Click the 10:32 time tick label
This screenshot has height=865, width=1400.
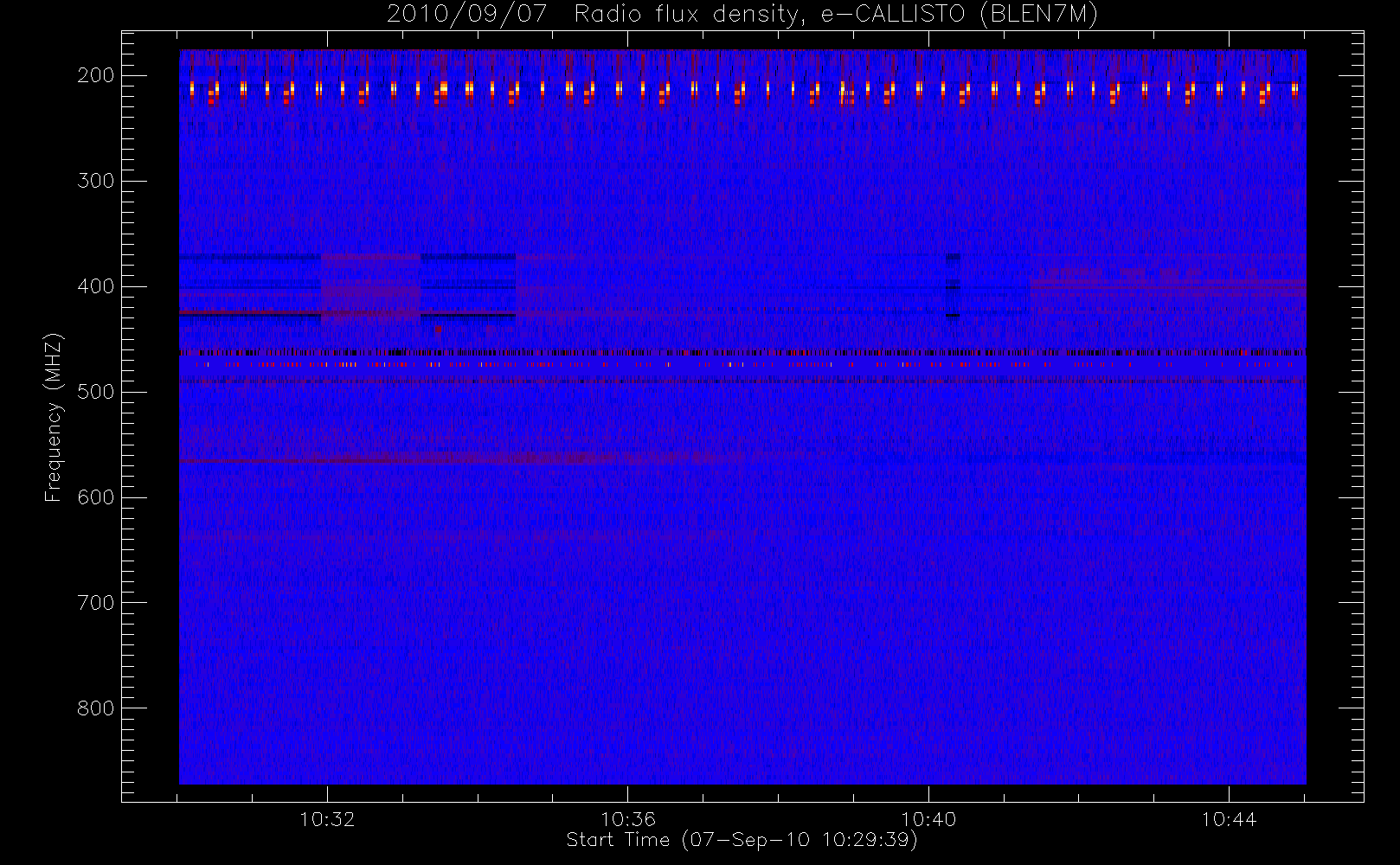point(327,819)
